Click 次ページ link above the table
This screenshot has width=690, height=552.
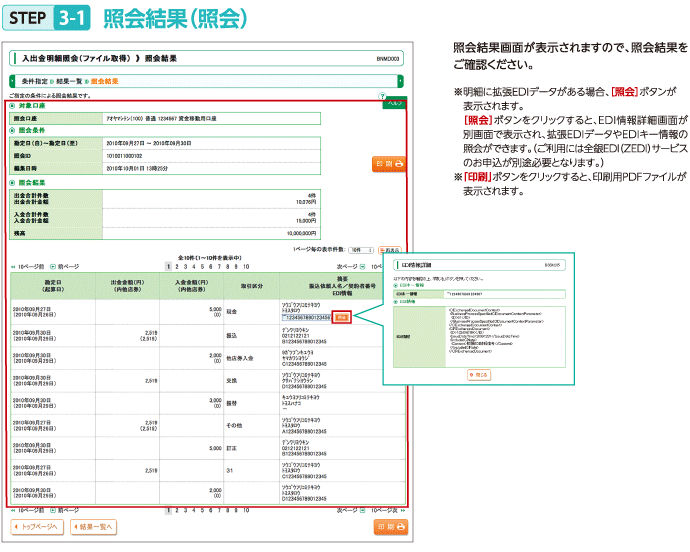351,267
